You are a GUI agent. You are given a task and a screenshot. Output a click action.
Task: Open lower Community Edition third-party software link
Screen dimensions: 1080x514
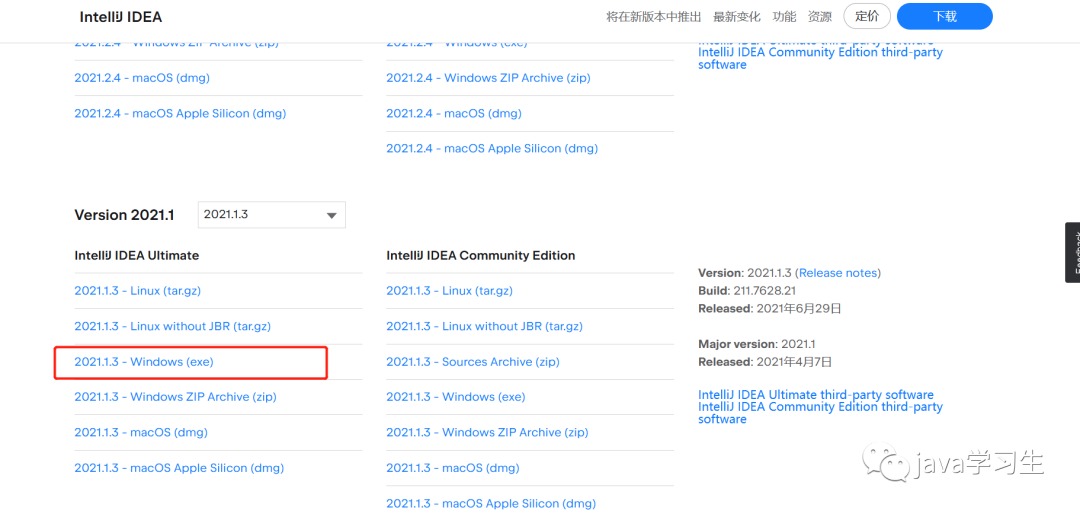[x=820, y=413]
